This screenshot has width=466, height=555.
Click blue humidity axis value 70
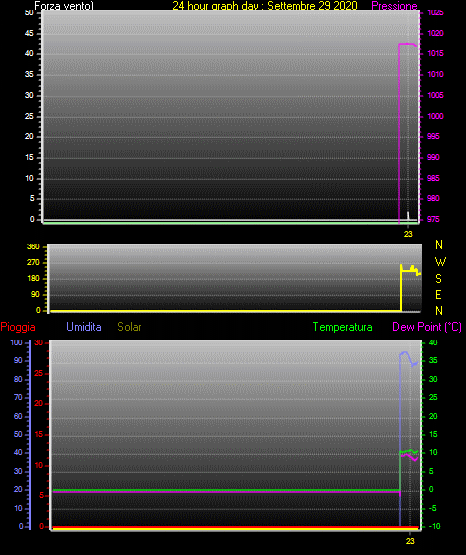18,397
